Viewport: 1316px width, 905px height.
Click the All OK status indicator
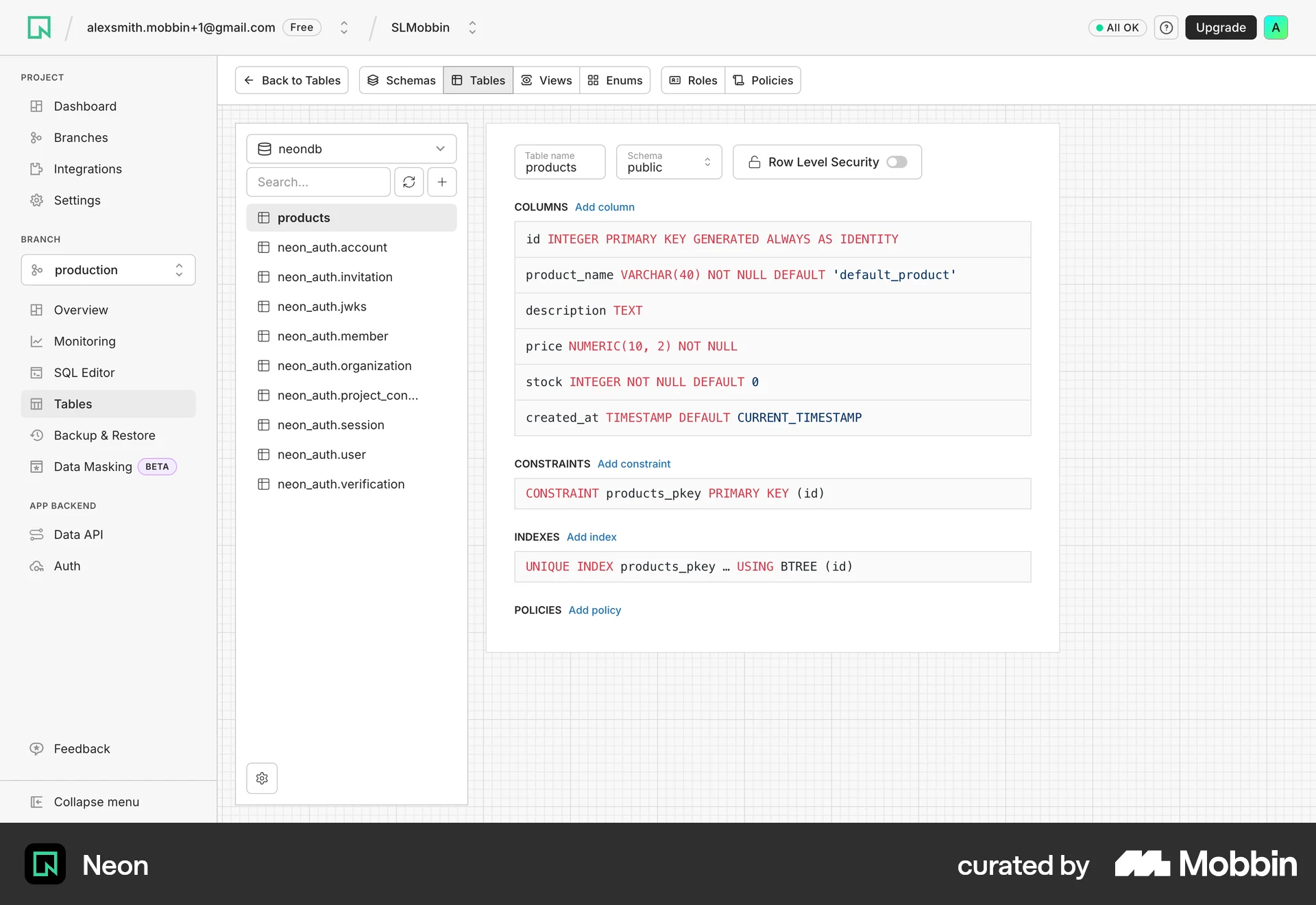[x=1117, y=27]
